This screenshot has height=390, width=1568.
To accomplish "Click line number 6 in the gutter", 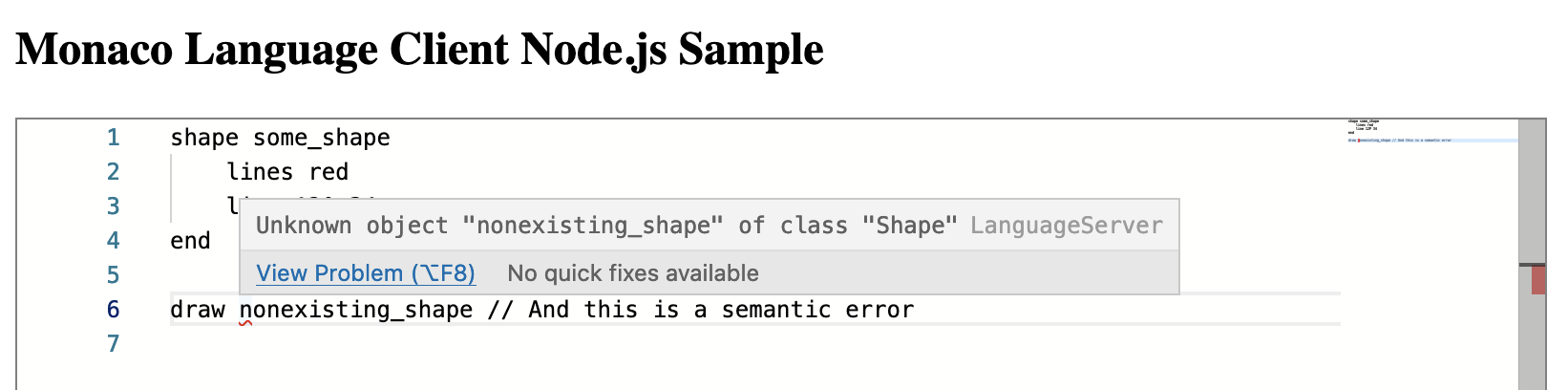I will point(114,310).
